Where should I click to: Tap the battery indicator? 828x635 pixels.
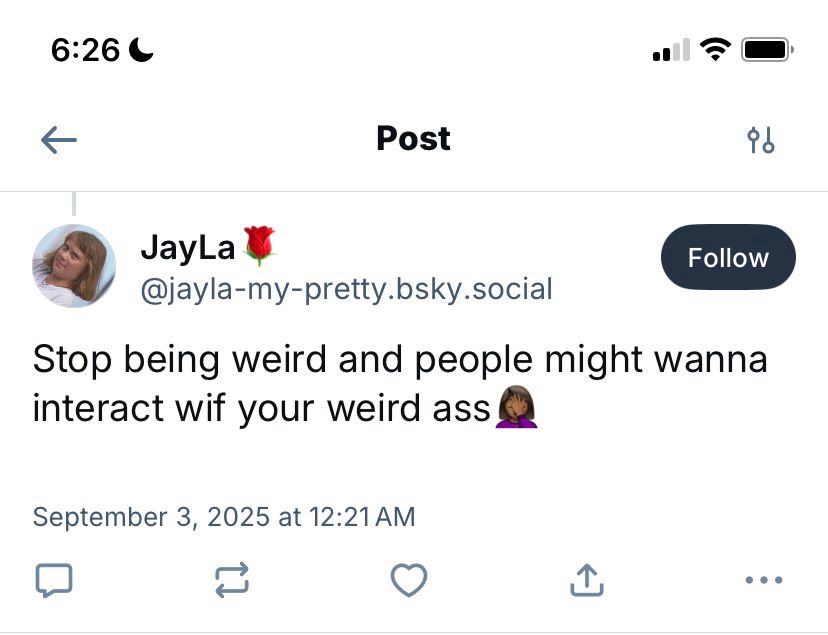click(766, 47)
